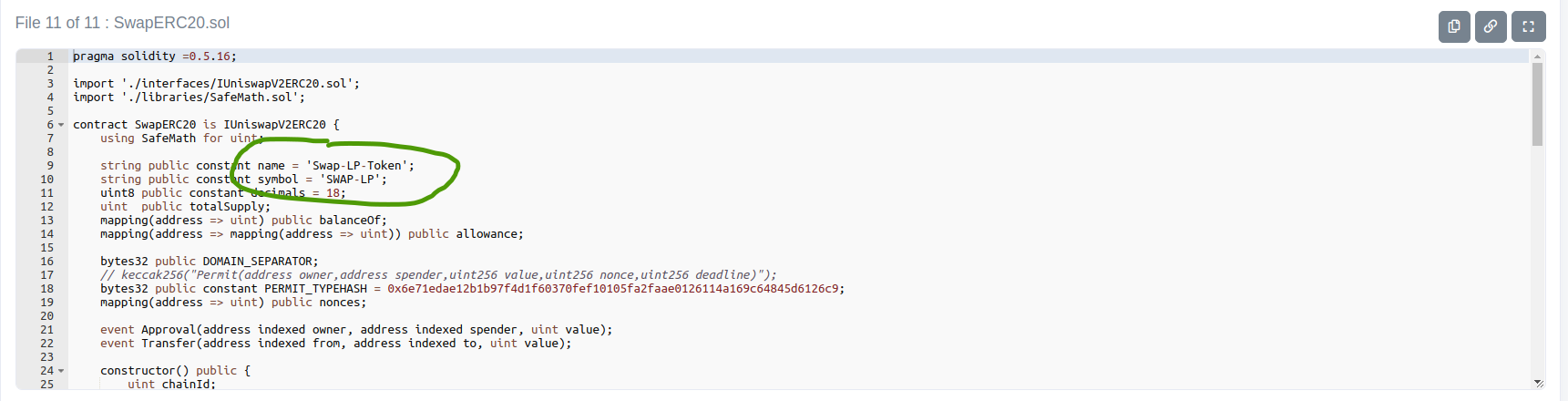
Task: Click line number 1 in the gutter
Action: click(50, 57)
